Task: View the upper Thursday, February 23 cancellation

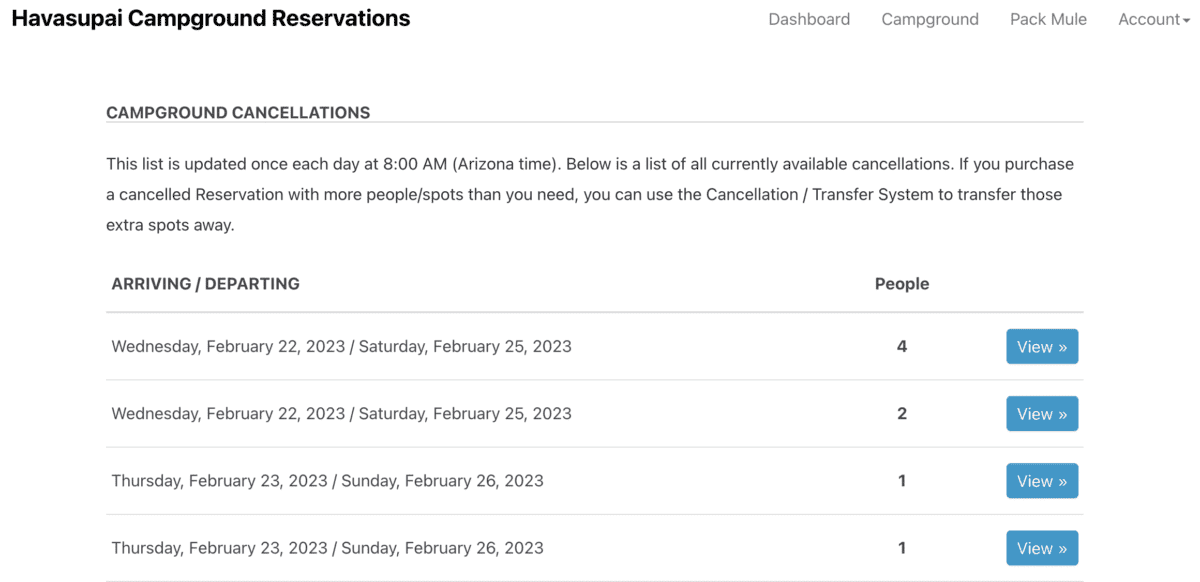Action: click(1042, 481)
